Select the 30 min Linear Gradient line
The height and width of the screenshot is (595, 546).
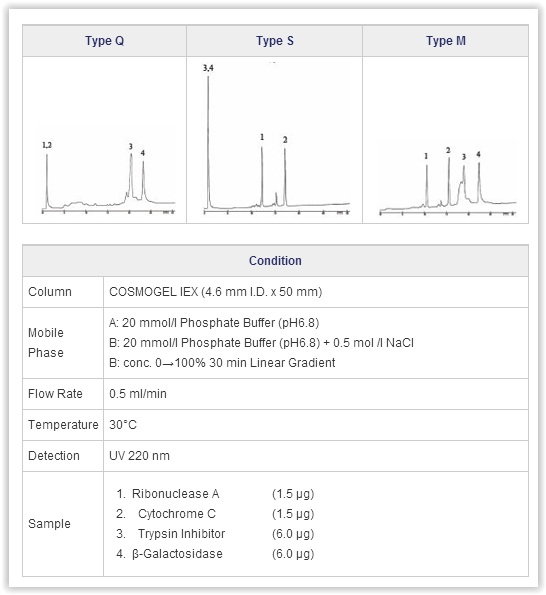222,363
